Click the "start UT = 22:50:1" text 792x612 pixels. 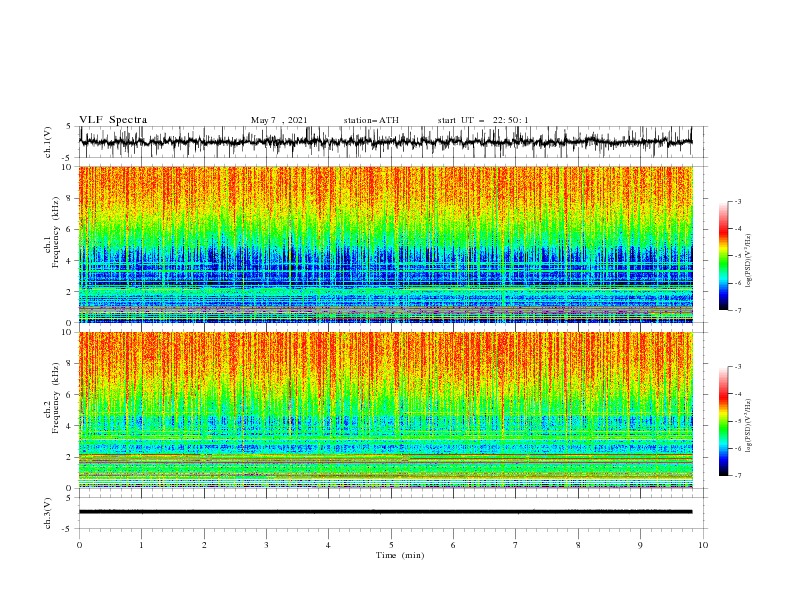(483, 120)
